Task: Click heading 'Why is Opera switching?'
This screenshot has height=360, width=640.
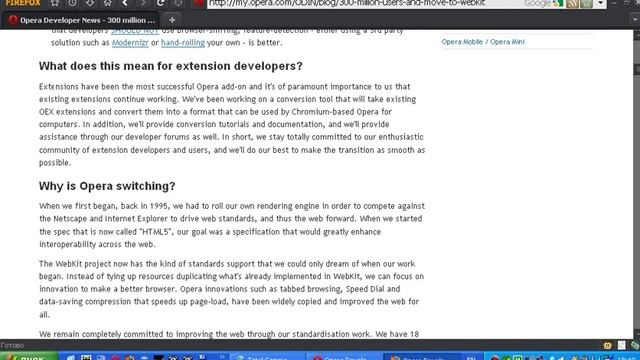Action: click(107, 186)
